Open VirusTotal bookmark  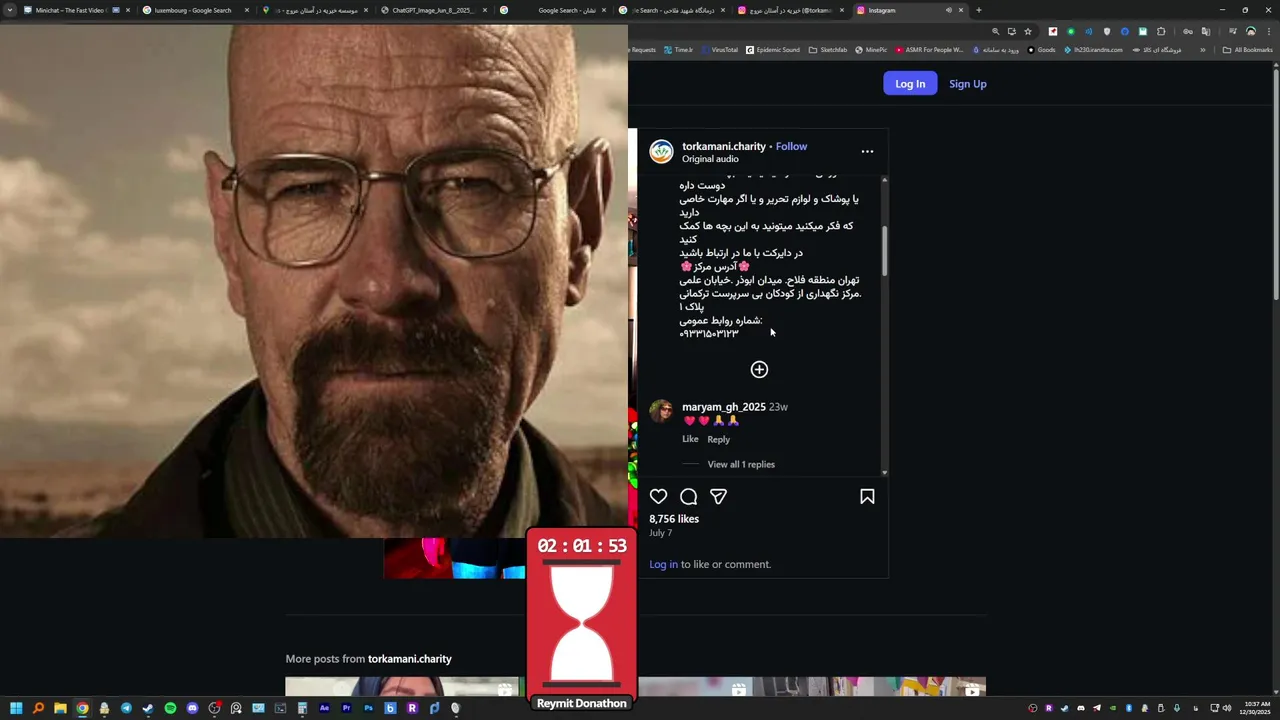(719, 50)
